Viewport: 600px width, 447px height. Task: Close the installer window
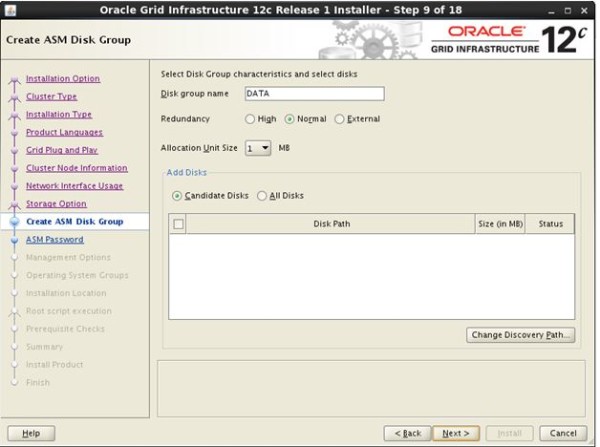tap(584, 11)
